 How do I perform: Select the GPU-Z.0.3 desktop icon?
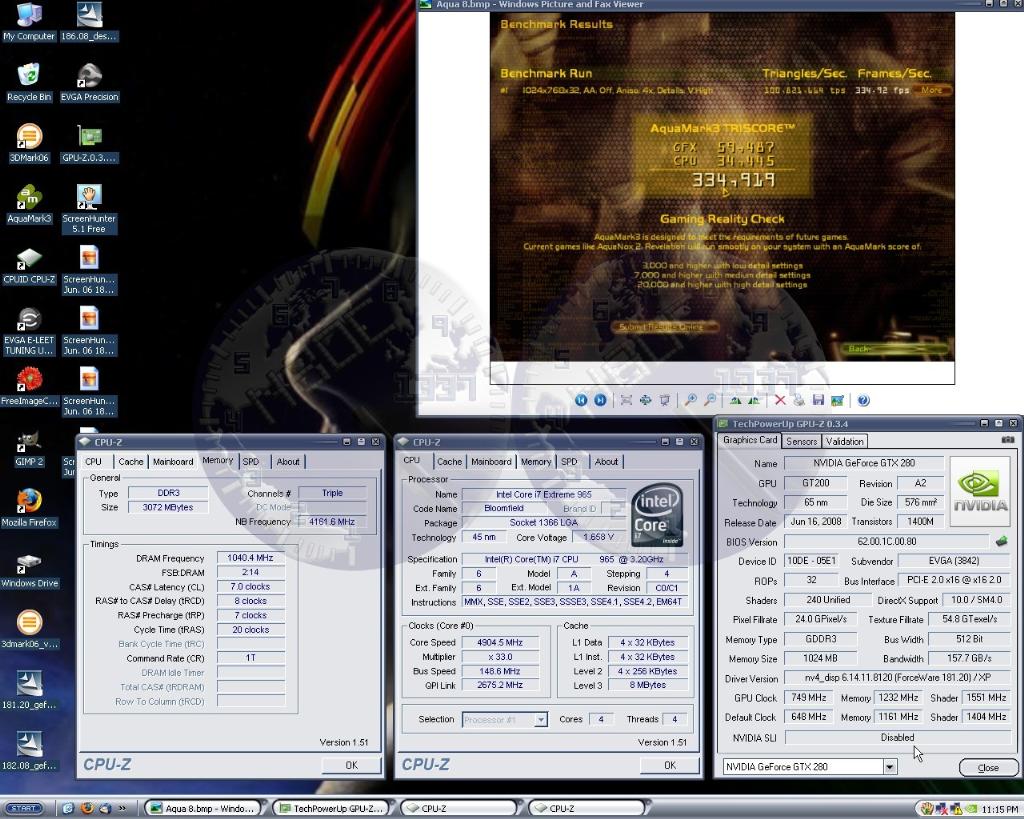[x=89, y=144]
